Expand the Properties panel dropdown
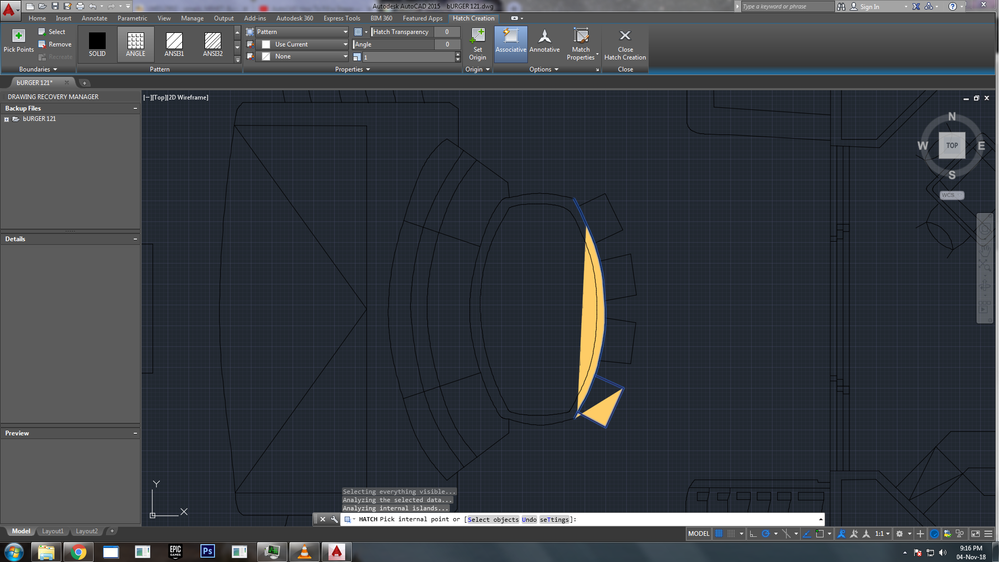Image resolution: width=999 pixels, height=562 pixels. pos(352,69)
